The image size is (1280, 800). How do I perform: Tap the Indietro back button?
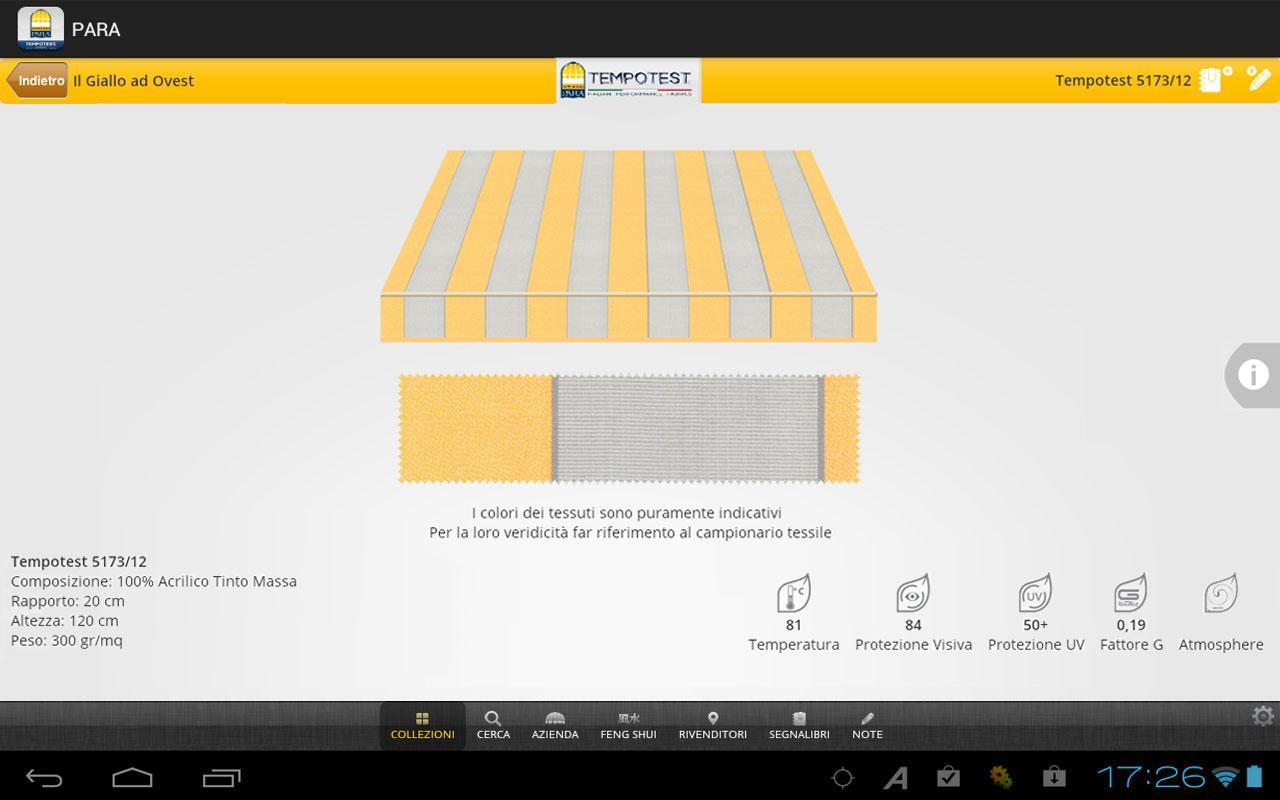[38, 81]
